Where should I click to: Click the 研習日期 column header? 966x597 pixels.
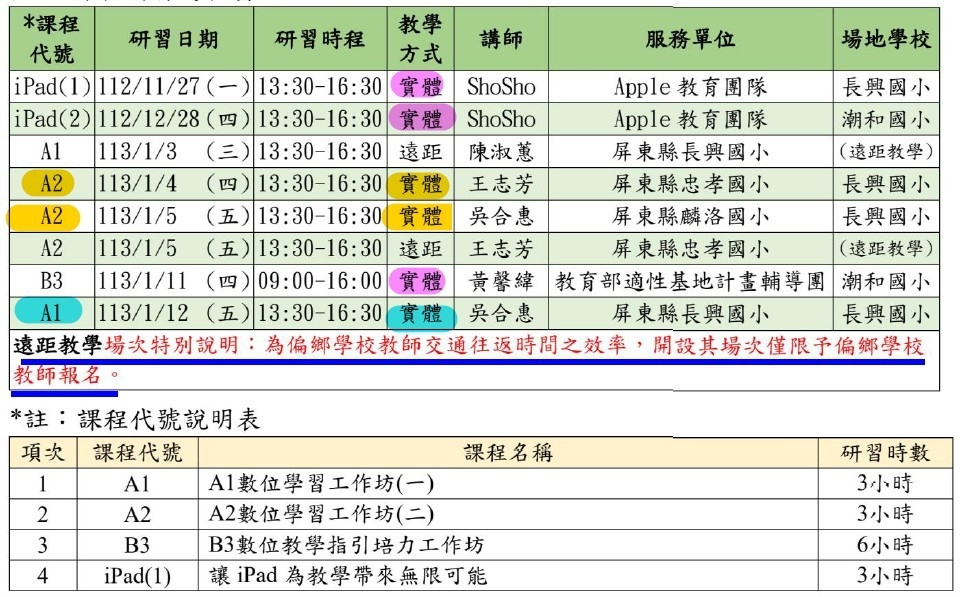pyautogui.click(x=174, y=39)
